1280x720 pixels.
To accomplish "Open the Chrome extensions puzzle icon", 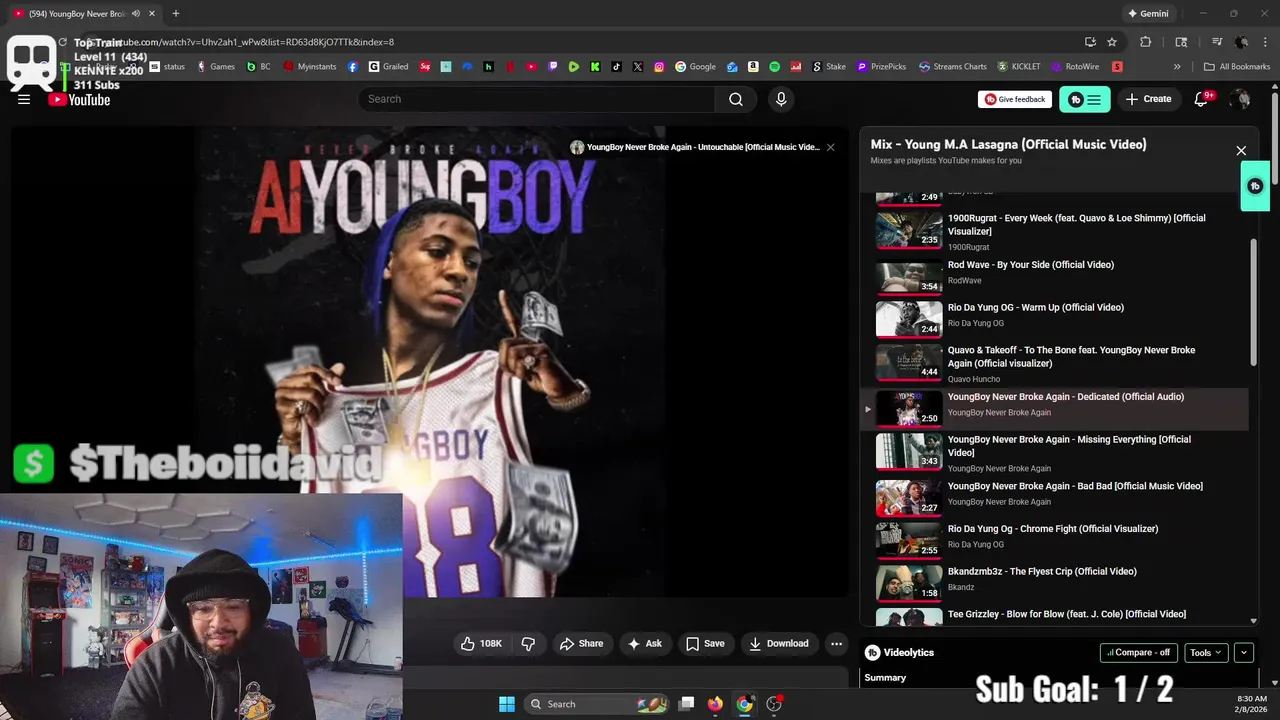I will pyautogui.click(x=1146, y=42).
